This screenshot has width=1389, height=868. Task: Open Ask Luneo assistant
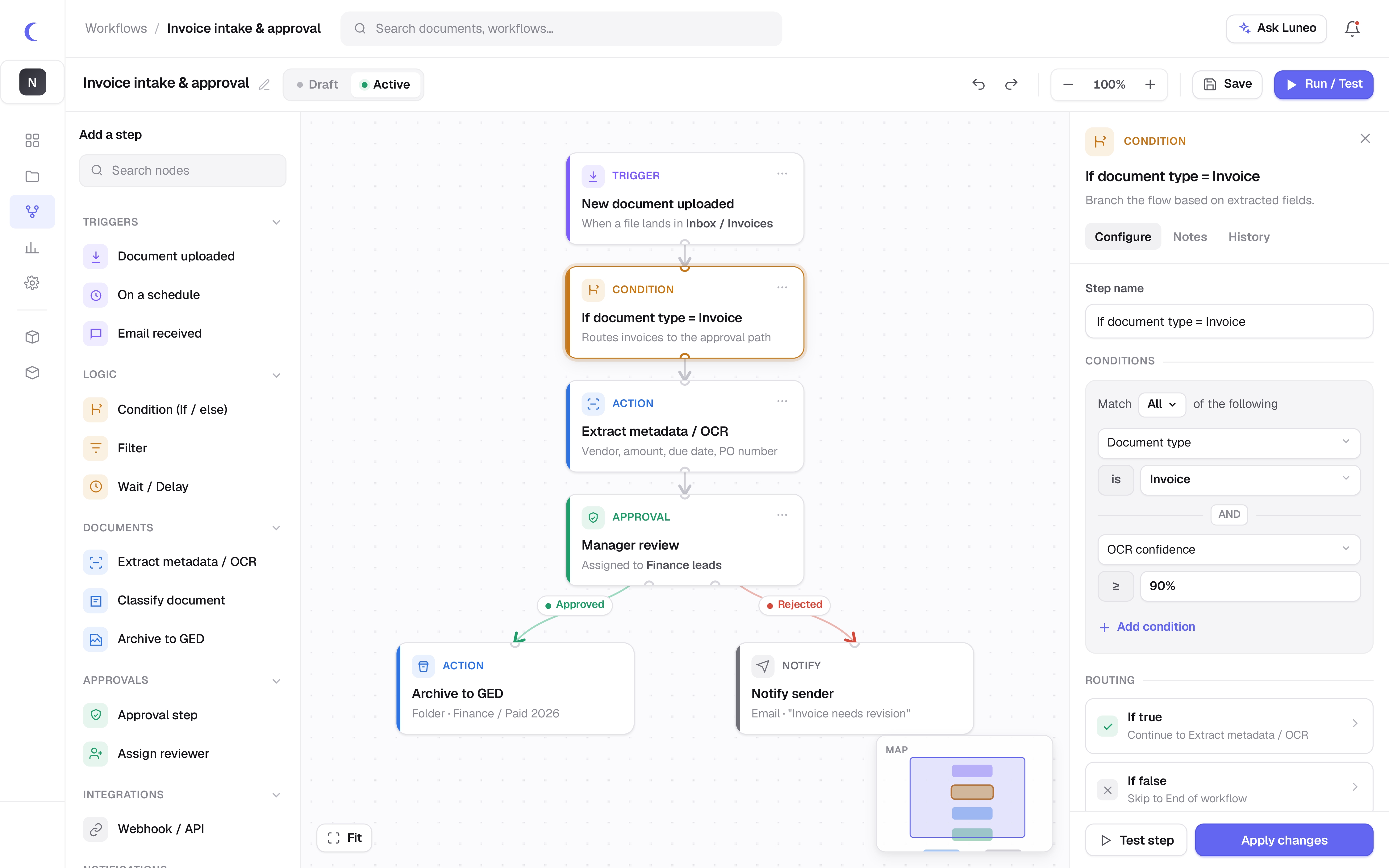(1276, 28)
